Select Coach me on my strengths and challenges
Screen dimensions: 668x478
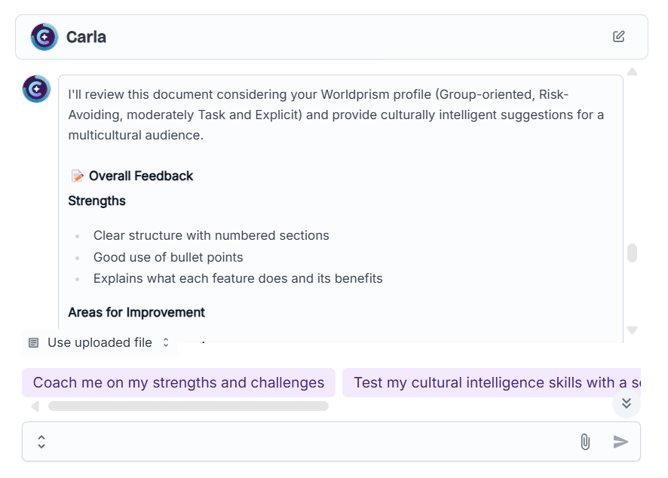click(179, 383)
